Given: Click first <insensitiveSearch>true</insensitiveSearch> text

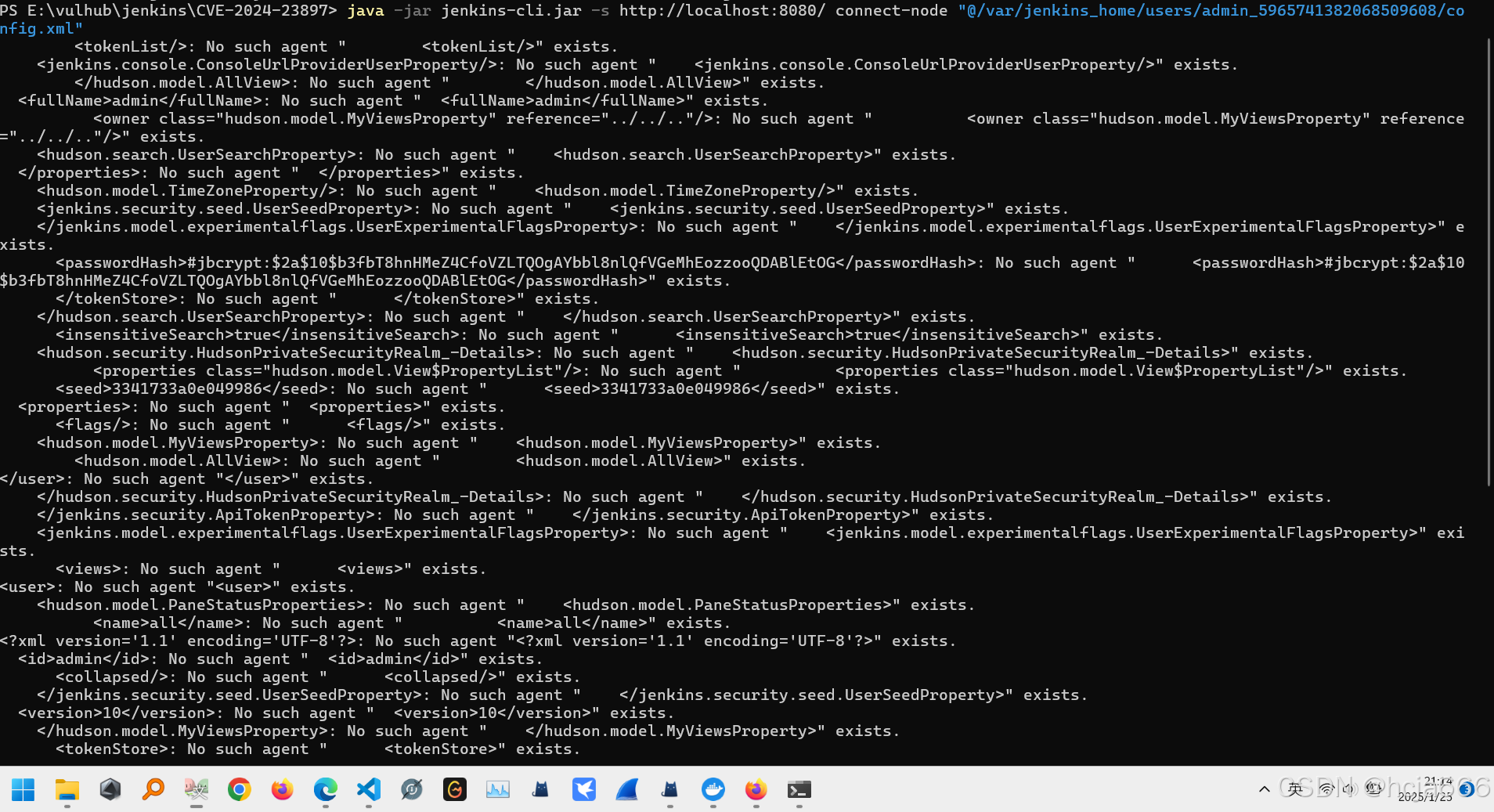Looking at the screenshot, I should [258, 334].
